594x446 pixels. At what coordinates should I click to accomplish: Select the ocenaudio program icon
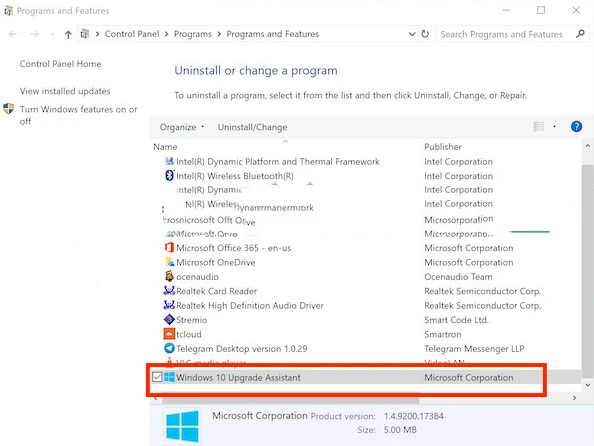[x=169, y=277]
